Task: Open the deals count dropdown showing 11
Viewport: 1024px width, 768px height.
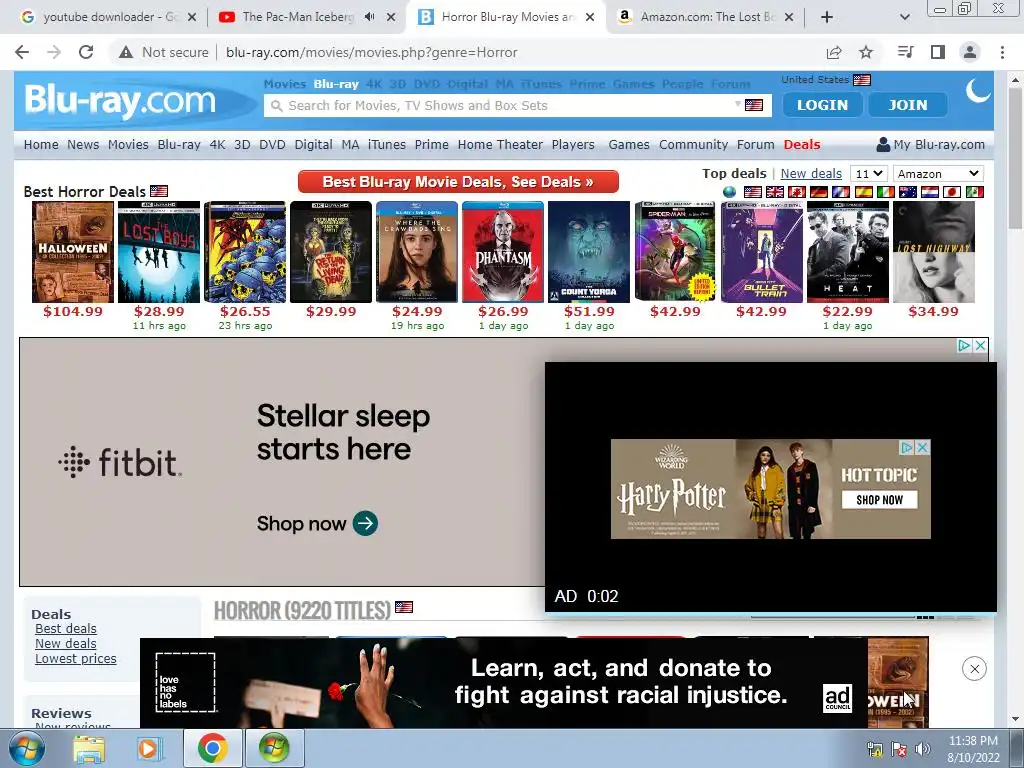Action: coord(869,174)
